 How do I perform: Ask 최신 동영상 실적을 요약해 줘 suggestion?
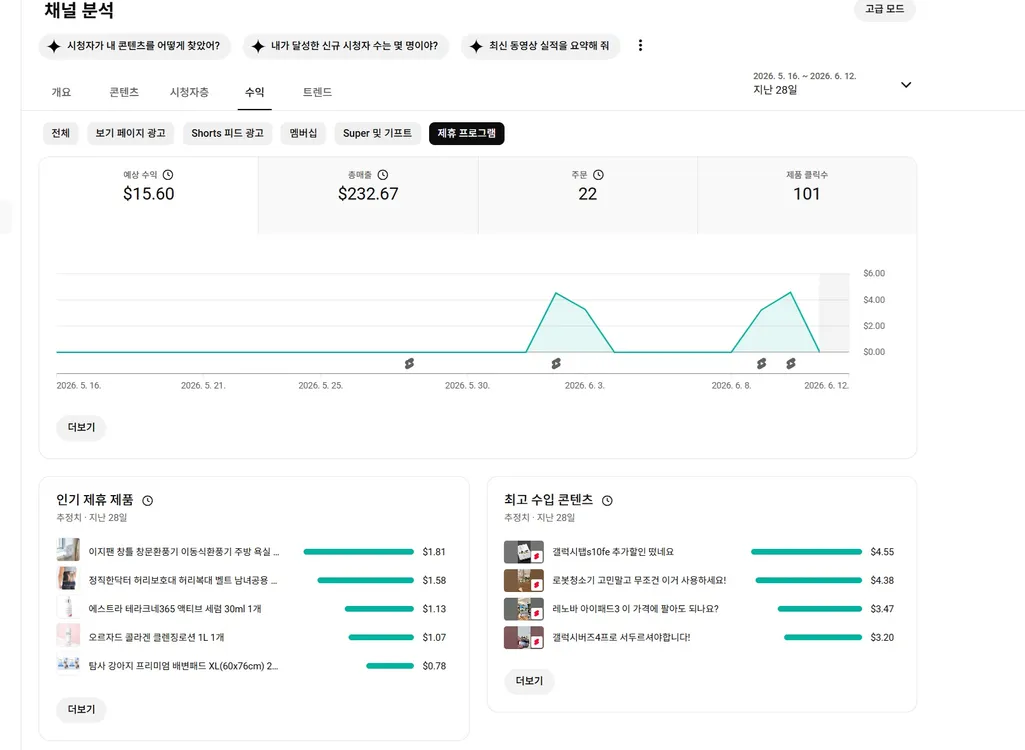point(540,46)
